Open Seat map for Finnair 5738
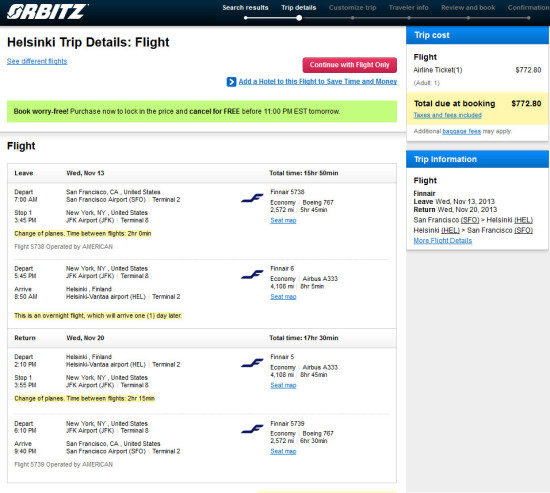550x493 pixels. click(283, 220)
